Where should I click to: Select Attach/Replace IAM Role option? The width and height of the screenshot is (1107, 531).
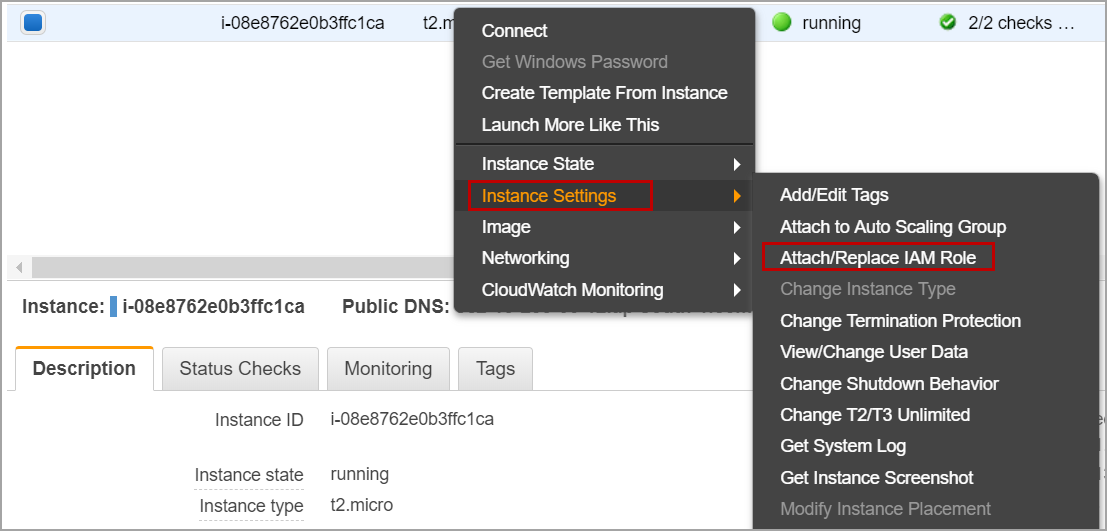[877, 258]
